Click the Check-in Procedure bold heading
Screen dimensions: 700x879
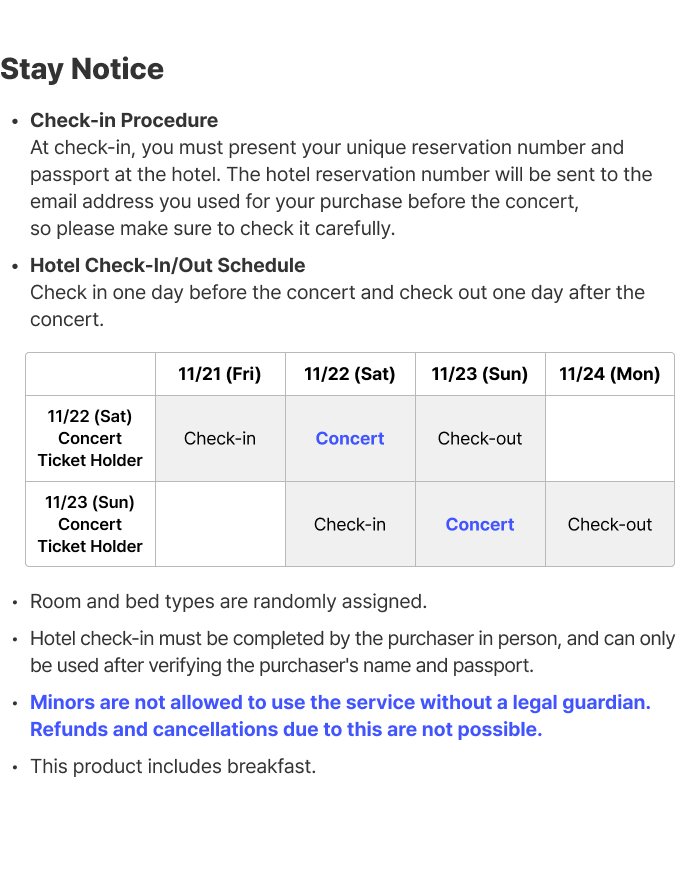click(124, 120)
